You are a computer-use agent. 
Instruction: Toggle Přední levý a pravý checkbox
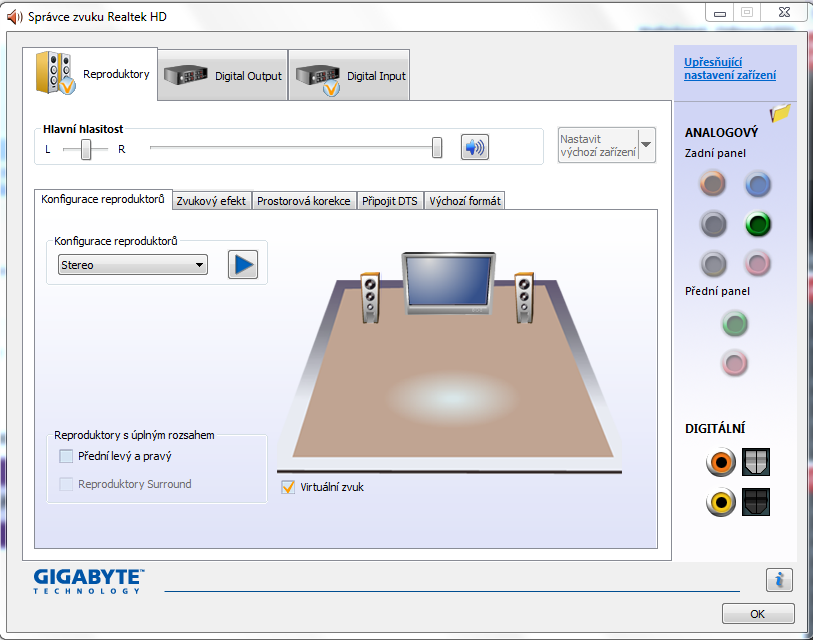click(x=66, y=456)
